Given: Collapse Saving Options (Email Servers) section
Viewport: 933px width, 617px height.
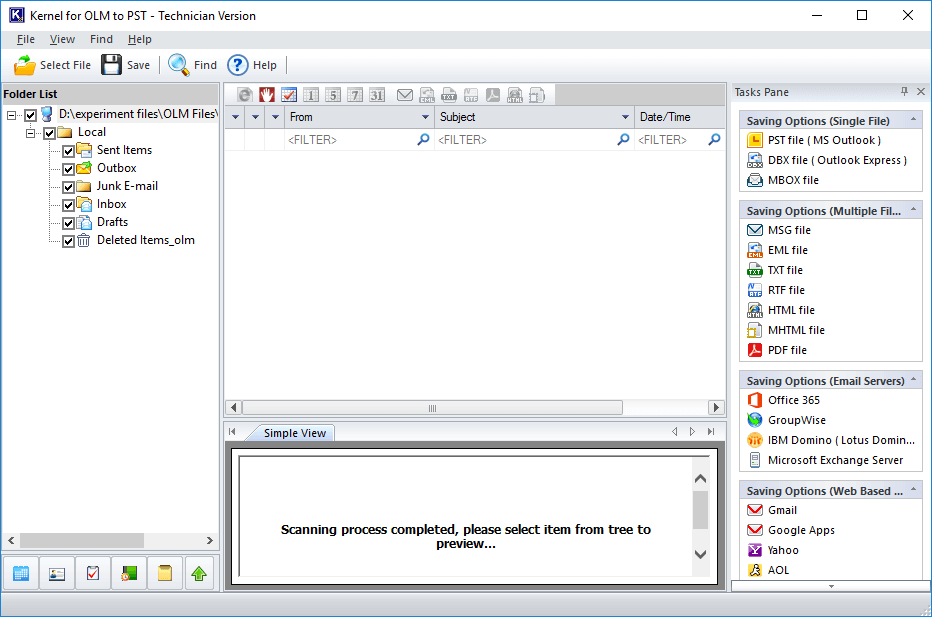Looking at the screenshot, I should pyautogui.click(x=913, y=380).
